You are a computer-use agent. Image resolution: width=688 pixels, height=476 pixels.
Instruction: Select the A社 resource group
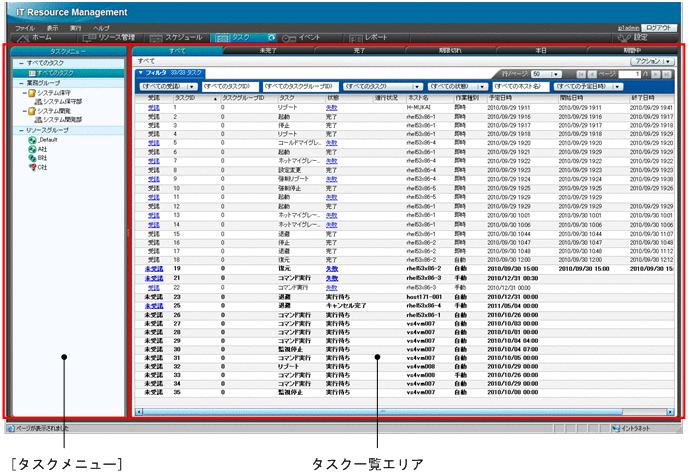pos(38,149)
